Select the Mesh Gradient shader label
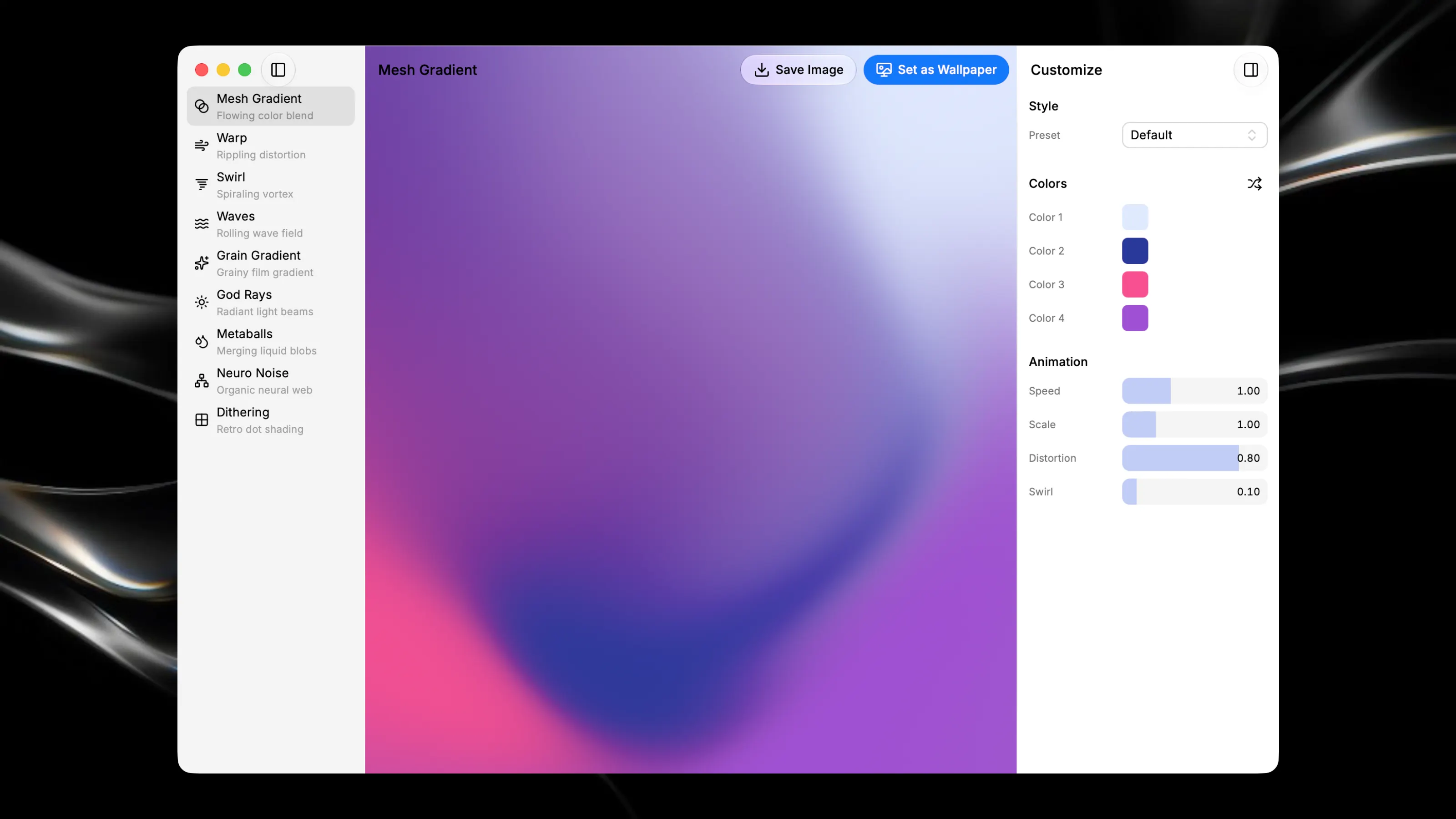The image size is (1456, 819). [x=259, y=98]
